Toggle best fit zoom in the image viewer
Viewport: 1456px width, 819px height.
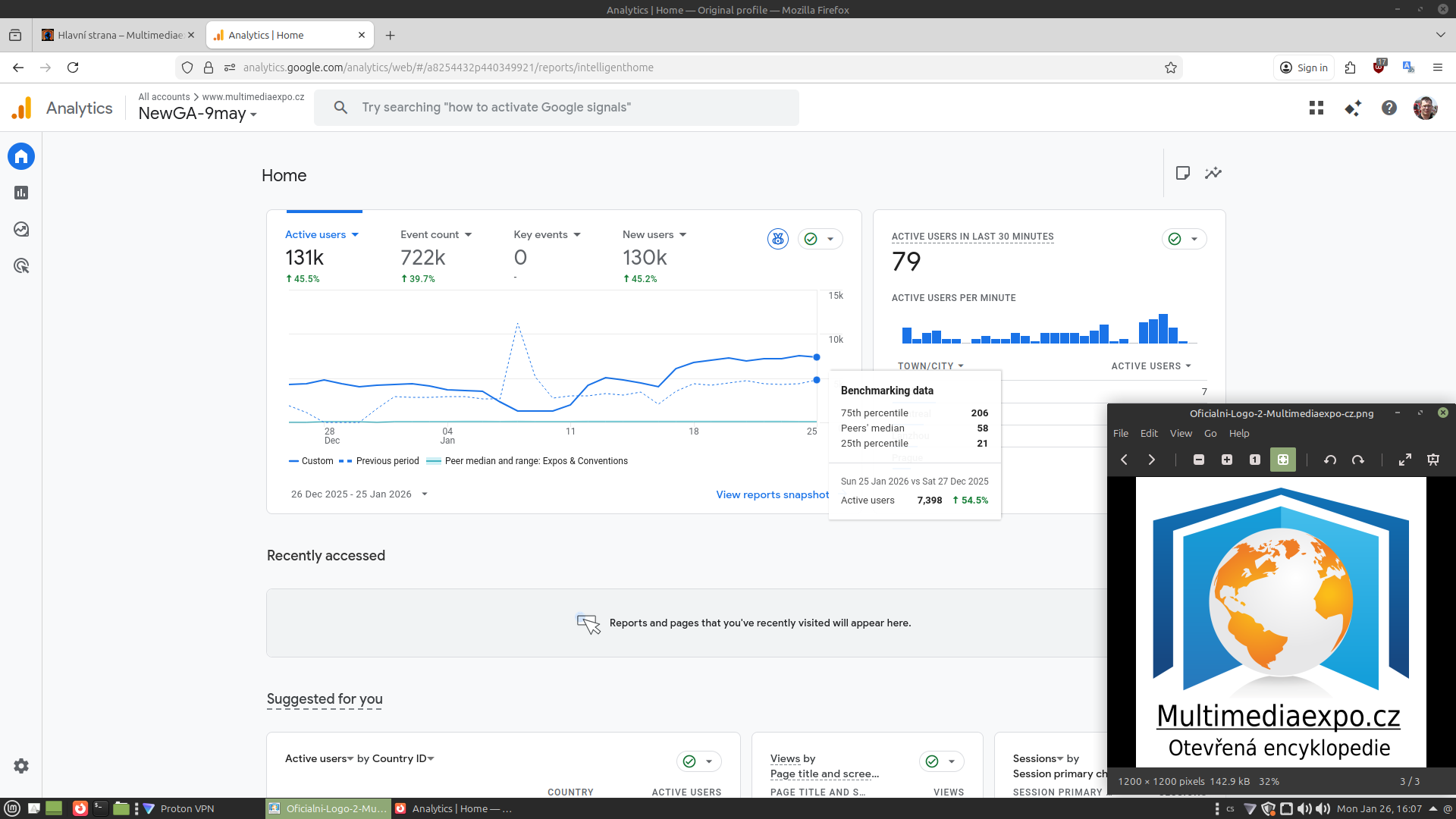point(1283,460)
